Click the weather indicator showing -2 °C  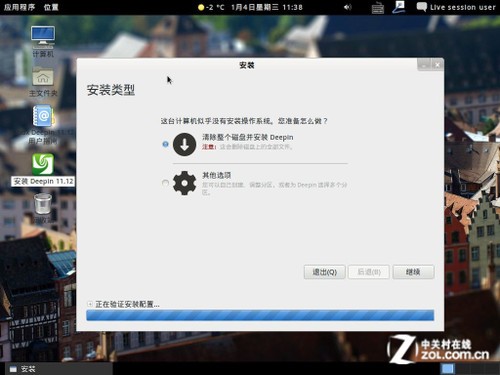pos(211,7)
